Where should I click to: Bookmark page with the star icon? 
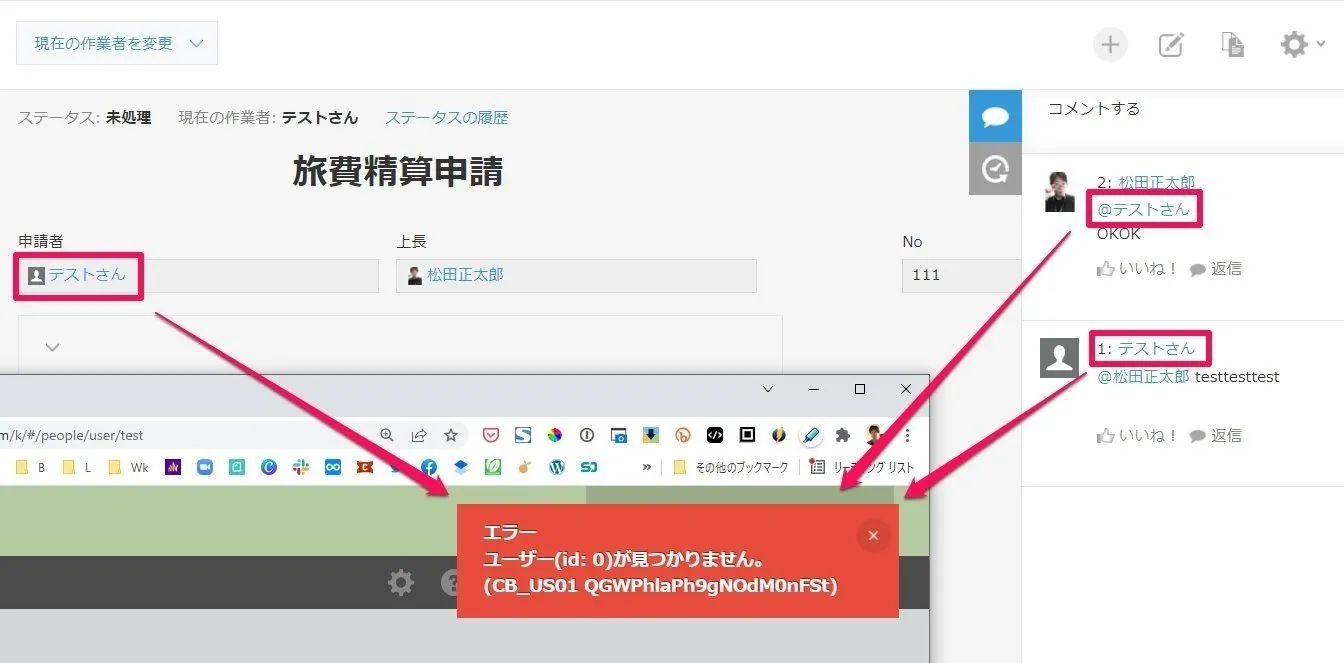451,435
